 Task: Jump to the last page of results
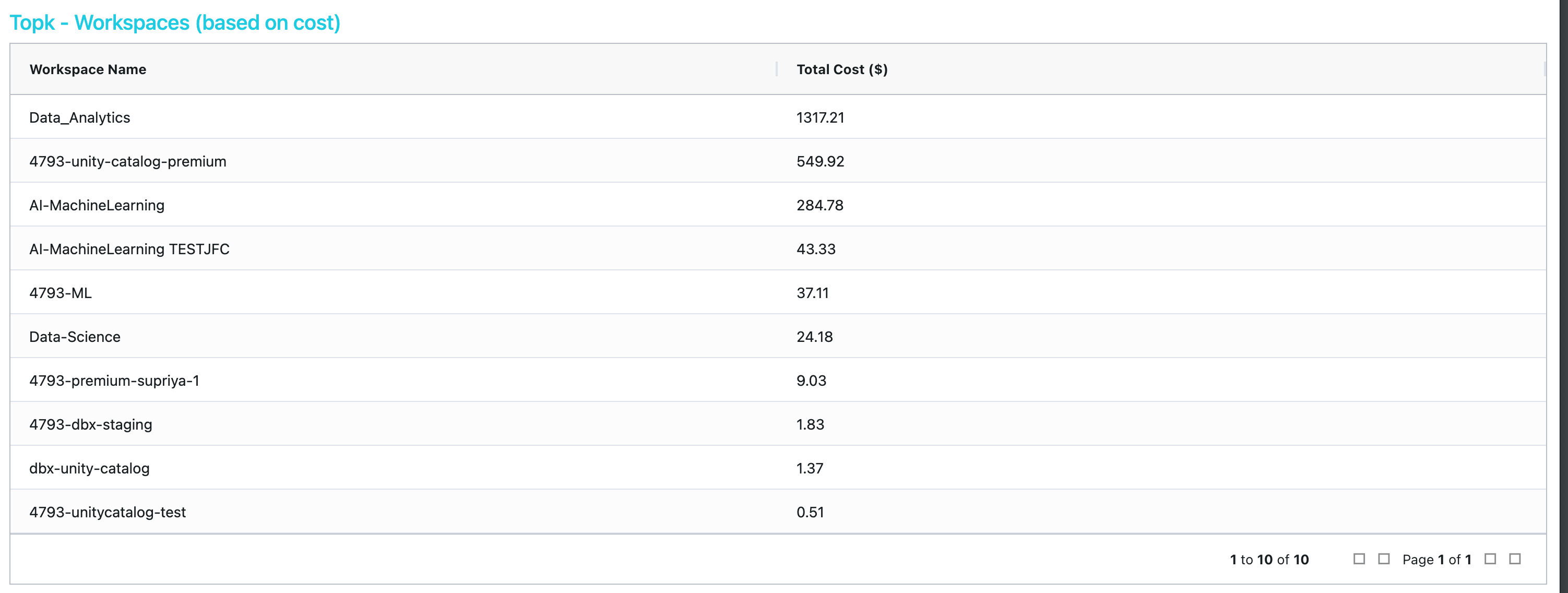tap(1515, 559)
